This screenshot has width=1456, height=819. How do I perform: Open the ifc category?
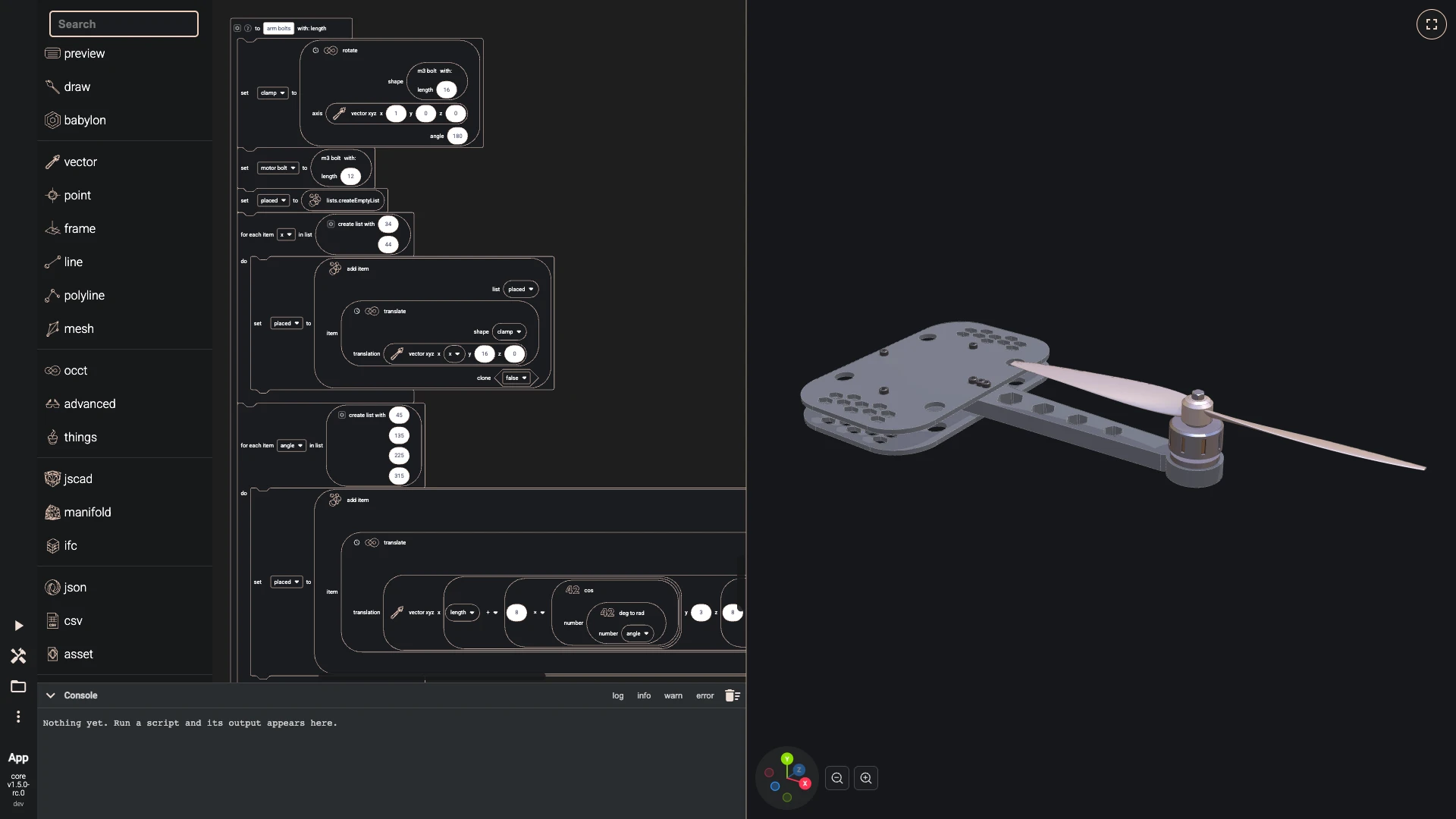(x=124, y=545)
